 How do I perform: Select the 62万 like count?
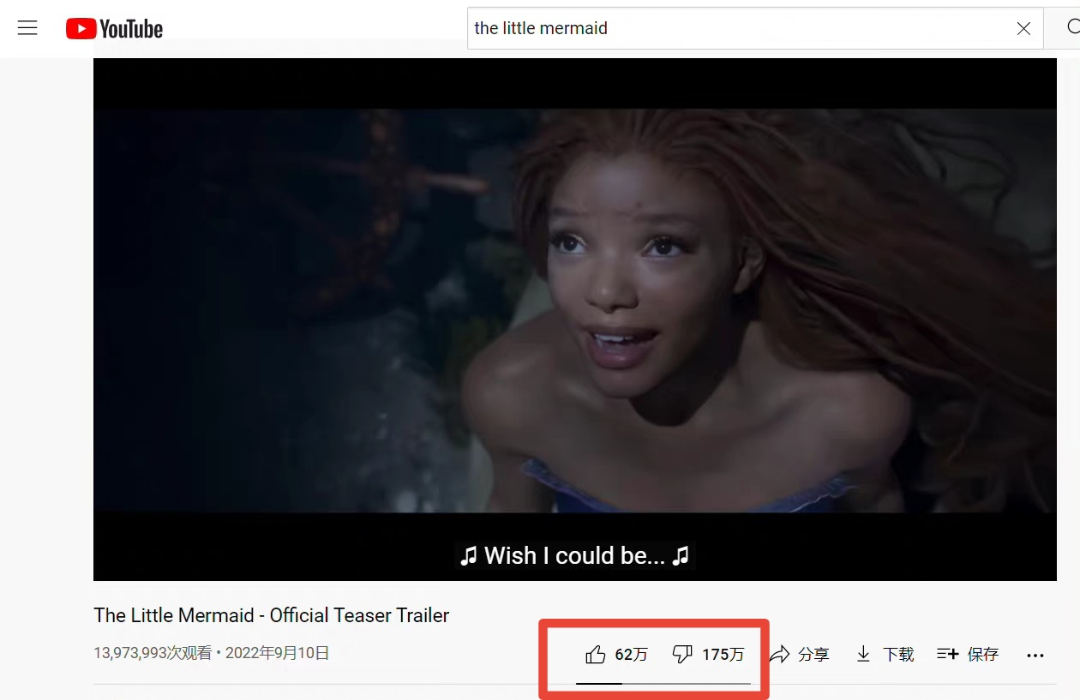pyautogui.click(x=631, y=655)
